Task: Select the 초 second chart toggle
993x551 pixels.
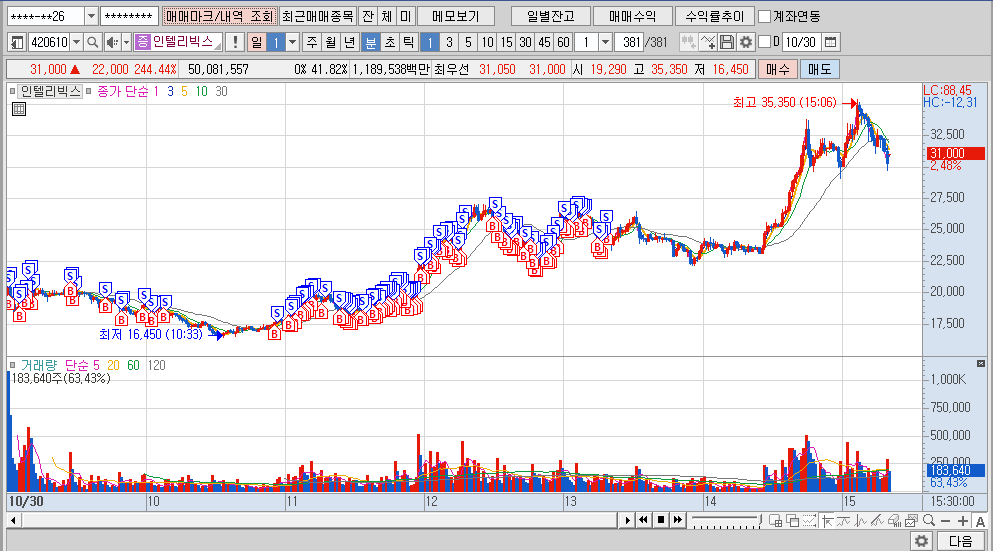Action: pos(389,42)
